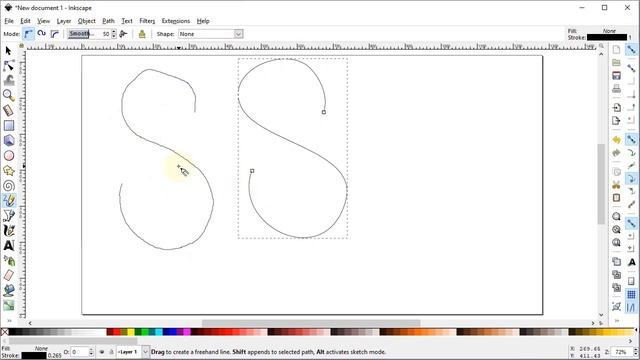640x360 pixels.
Task: Select the 3D box tool
Action: (9, 140)
